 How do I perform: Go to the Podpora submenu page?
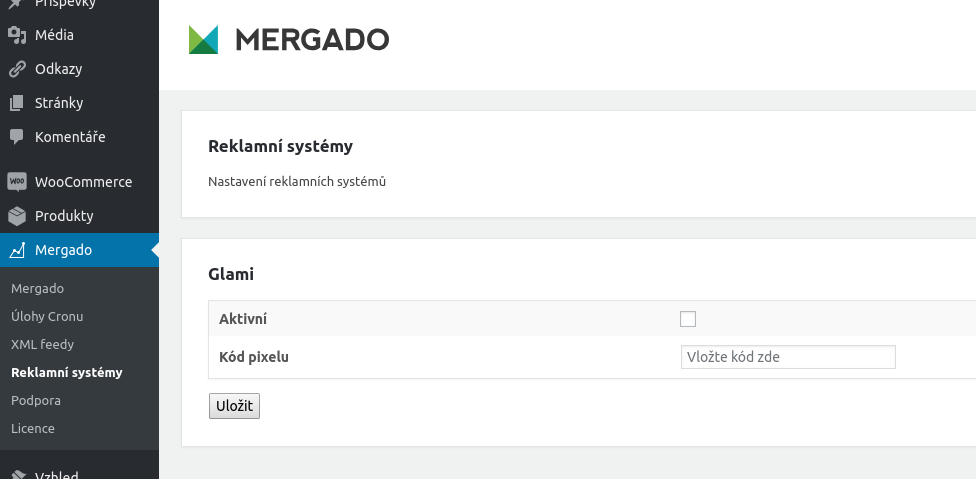(x=36, y=400)
